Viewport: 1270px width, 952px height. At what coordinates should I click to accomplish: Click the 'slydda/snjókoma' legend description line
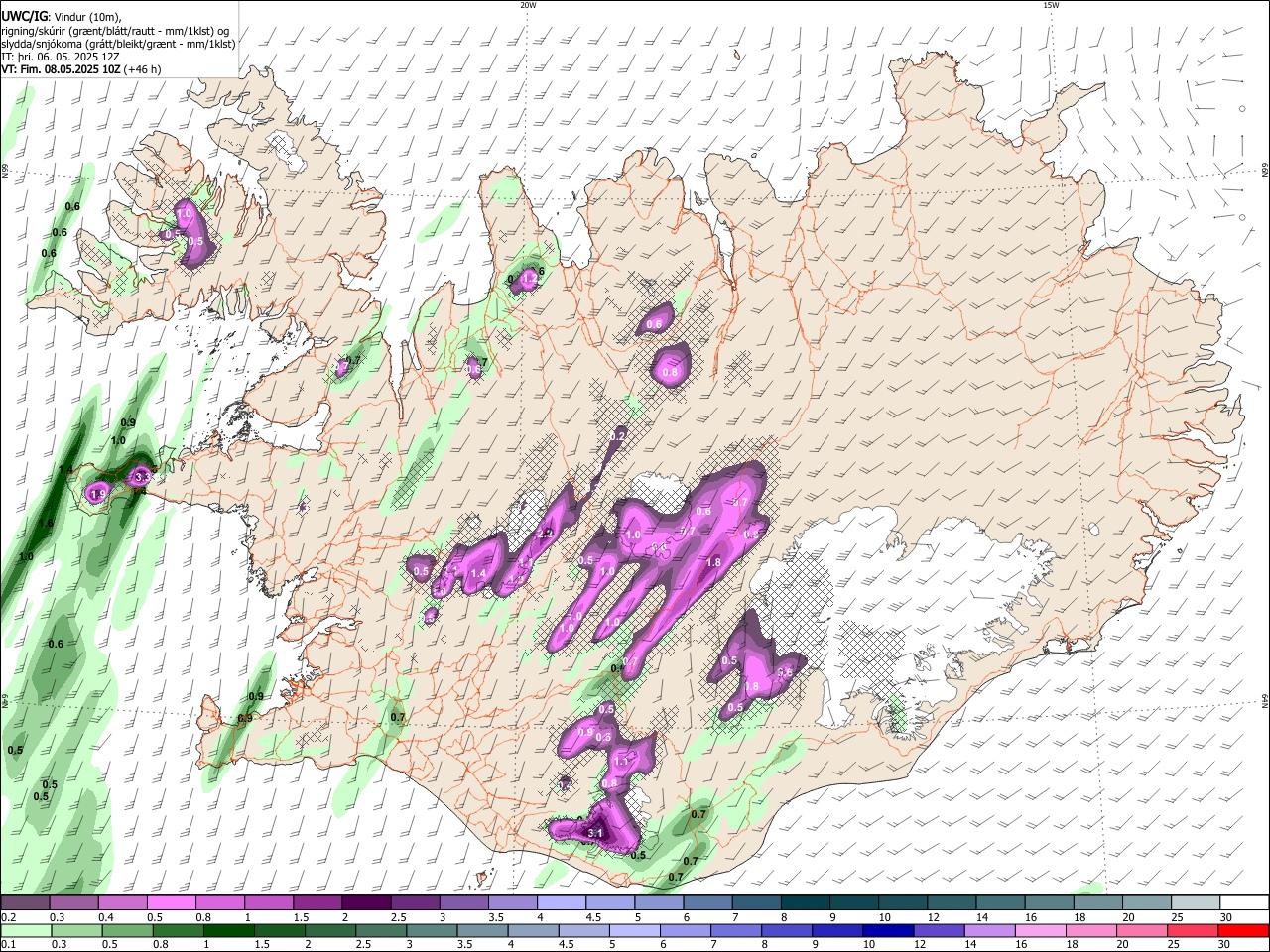click(x=118, y=44)
